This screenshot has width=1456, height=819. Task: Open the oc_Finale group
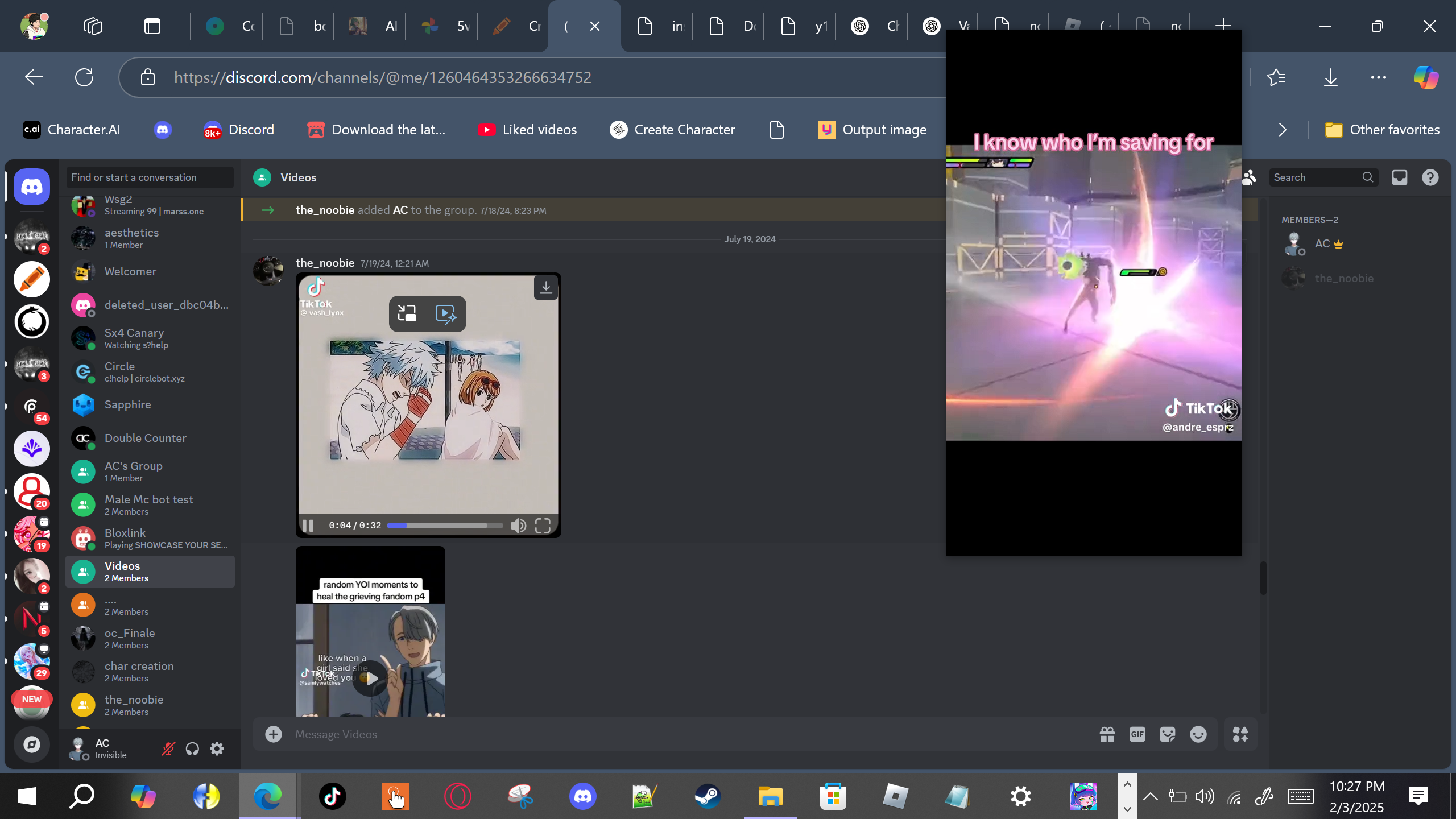150,639
